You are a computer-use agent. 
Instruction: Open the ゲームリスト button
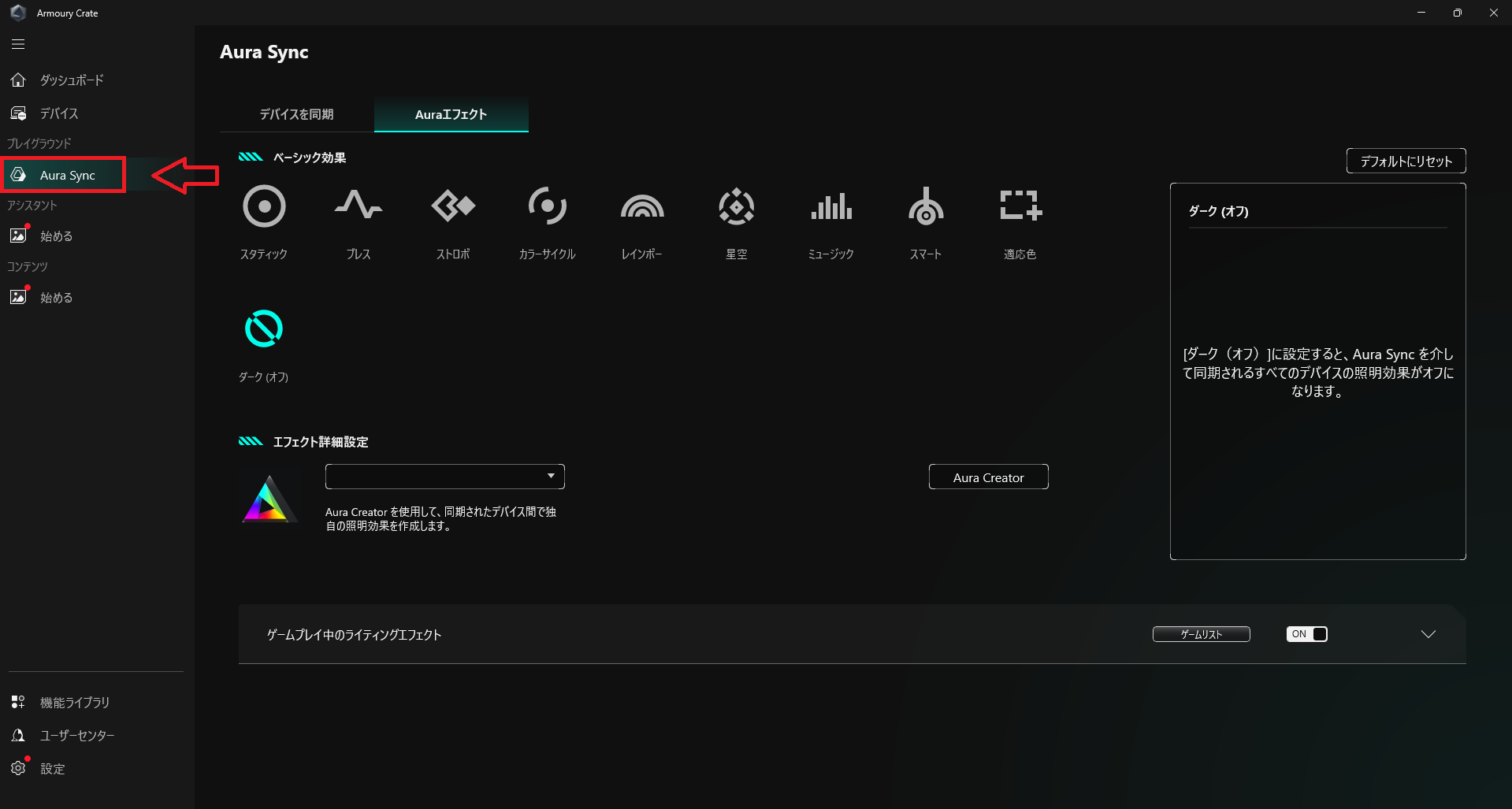click(1201, 634)
